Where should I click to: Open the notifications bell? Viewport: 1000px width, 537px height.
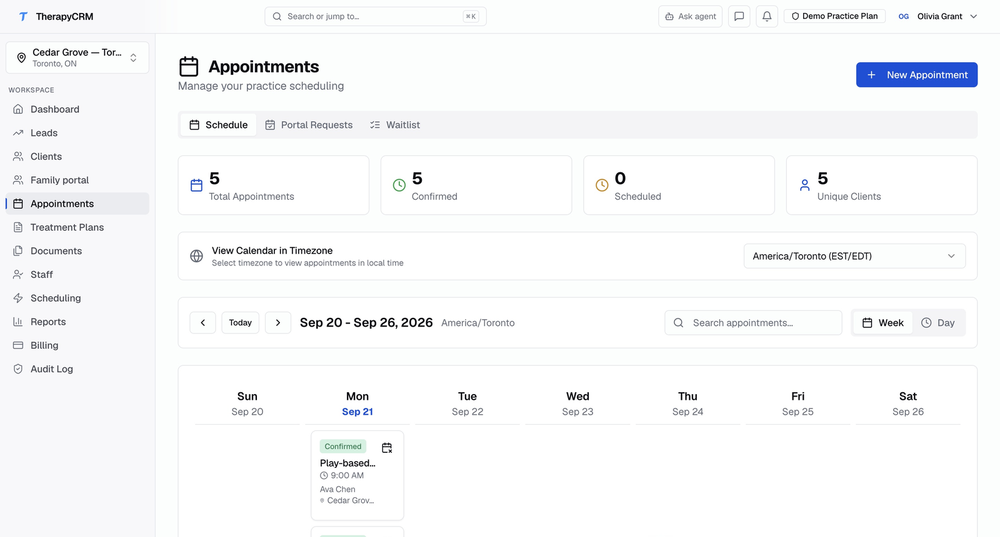(x=767, y=17)
